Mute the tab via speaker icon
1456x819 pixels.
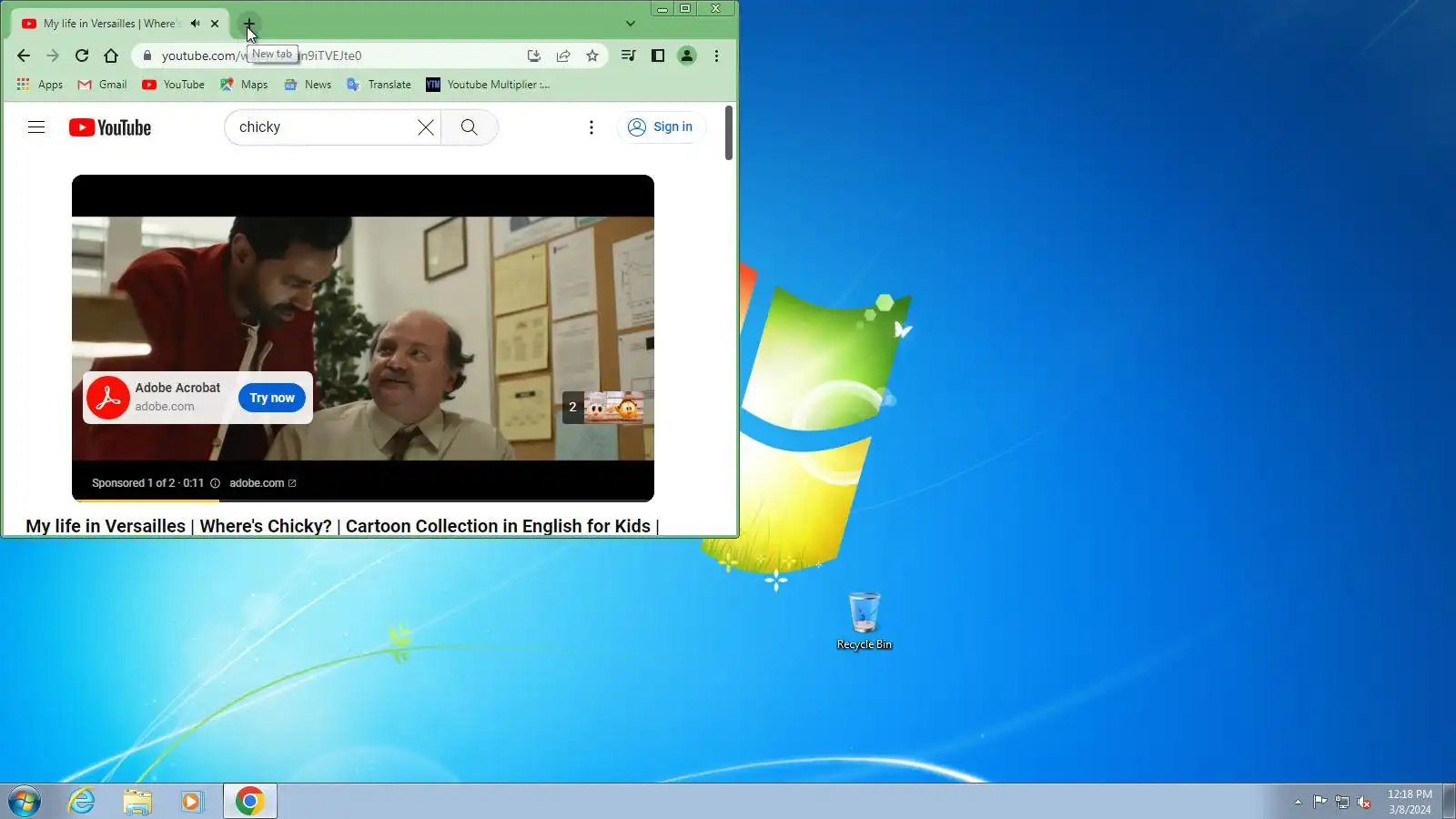[x=195, y=24]
